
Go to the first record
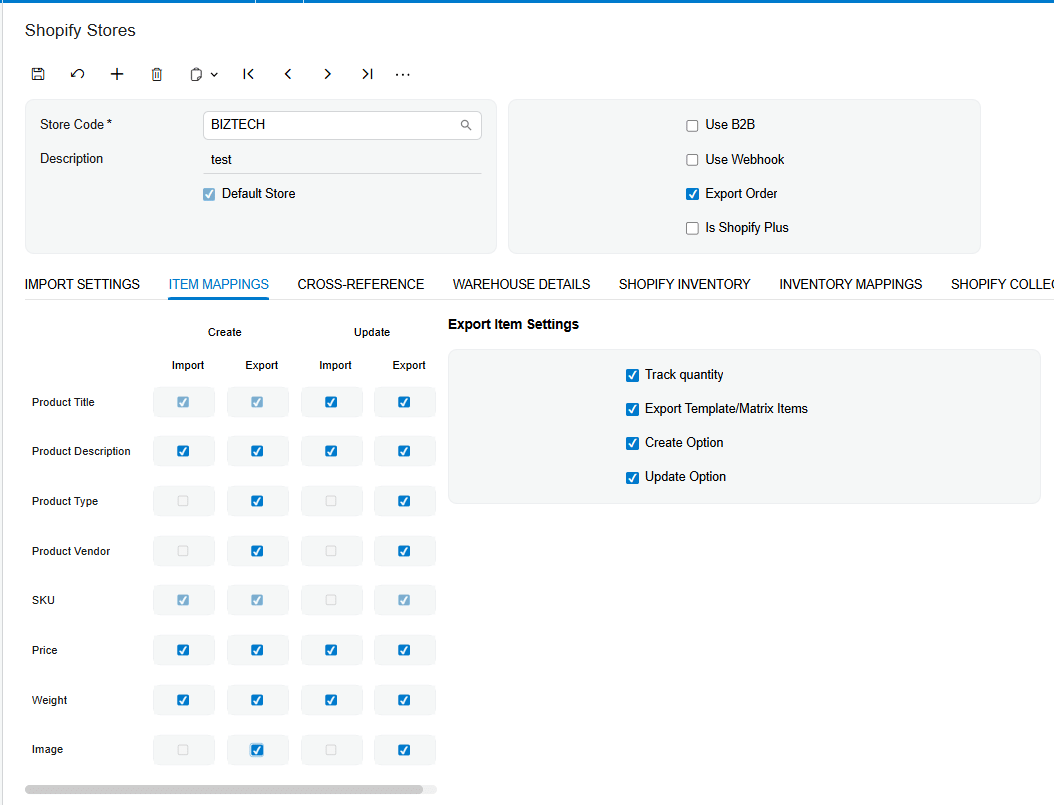pos(249,74)
